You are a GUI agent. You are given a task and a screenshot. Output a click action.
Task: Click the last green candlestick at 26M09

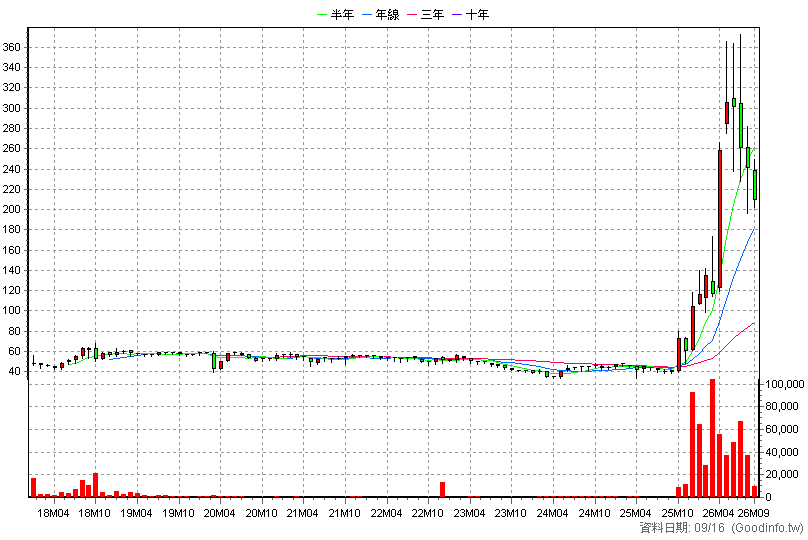(x=755, y=185)
